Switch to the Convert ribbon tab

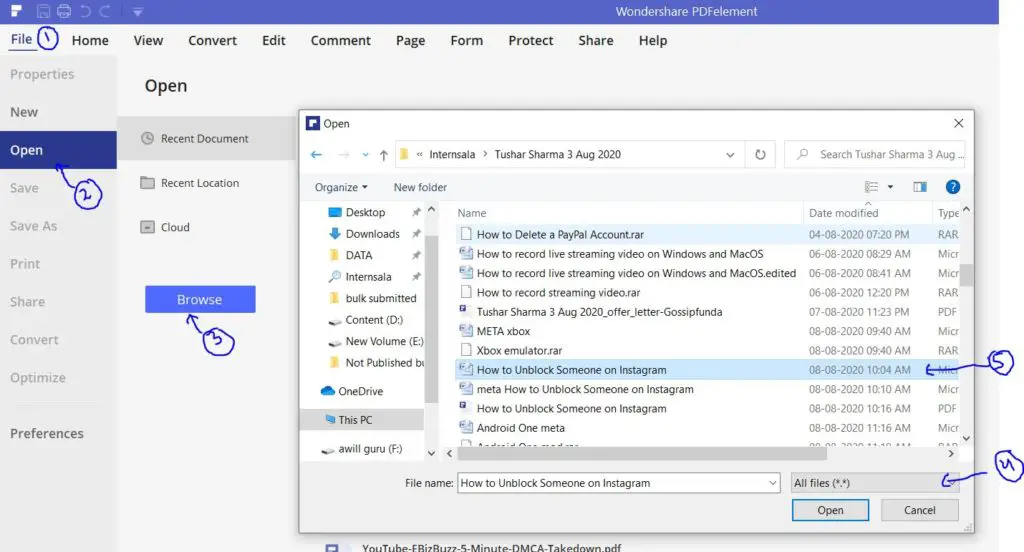pyautogui.click(x=212, y=41)
